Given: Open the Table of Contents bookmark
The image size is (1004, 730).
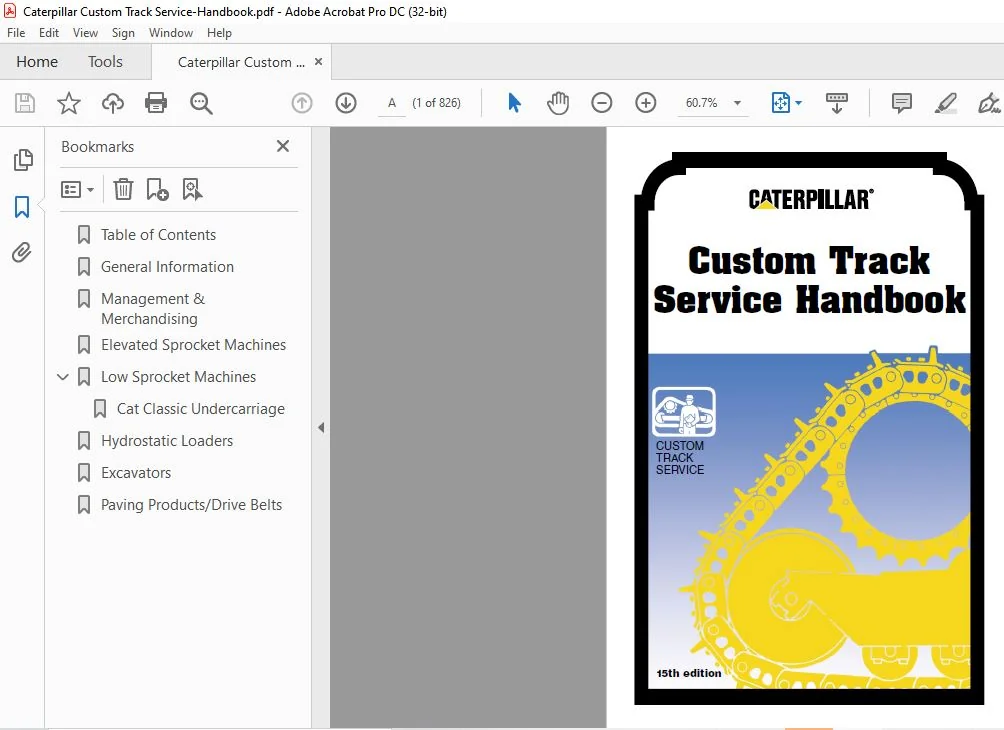Looking at the screenshot, I should click(x=158, y=235).
